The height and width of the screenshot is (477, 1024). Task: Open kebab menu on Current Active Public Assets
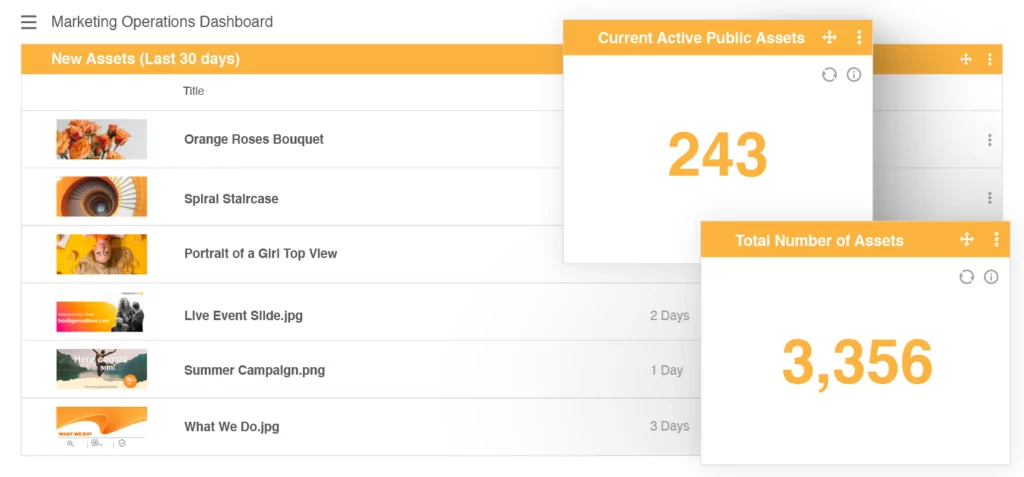tap(859, 38)
